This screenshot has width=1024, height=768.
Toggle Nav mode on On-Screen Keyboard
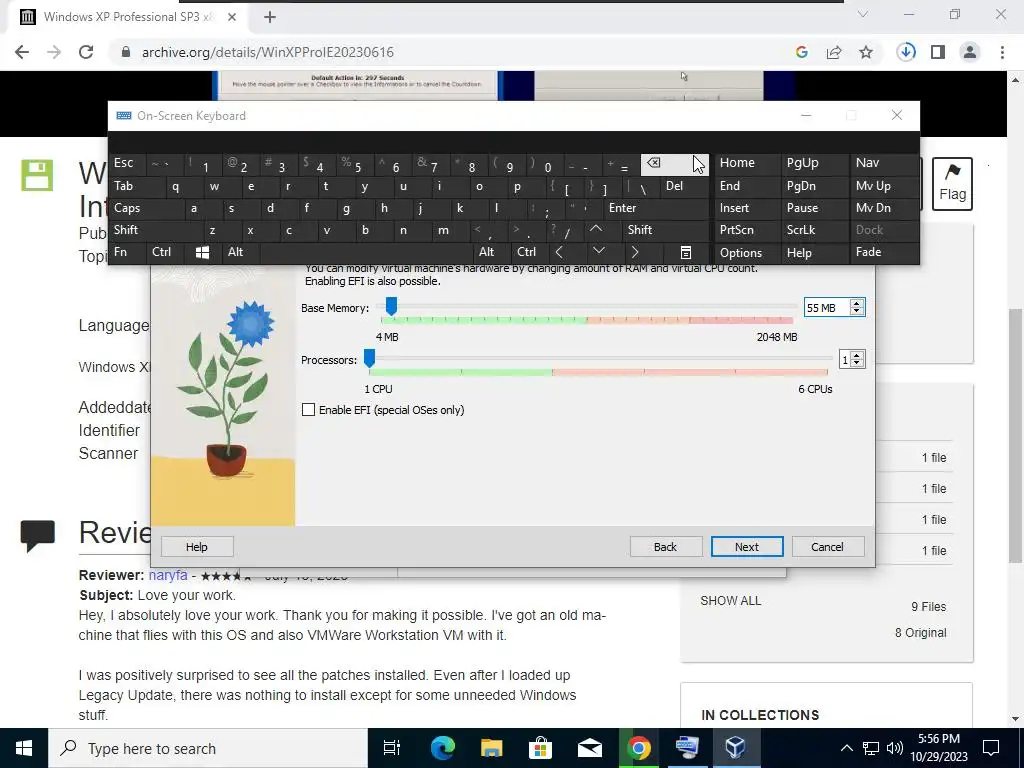tap(884, 163)
